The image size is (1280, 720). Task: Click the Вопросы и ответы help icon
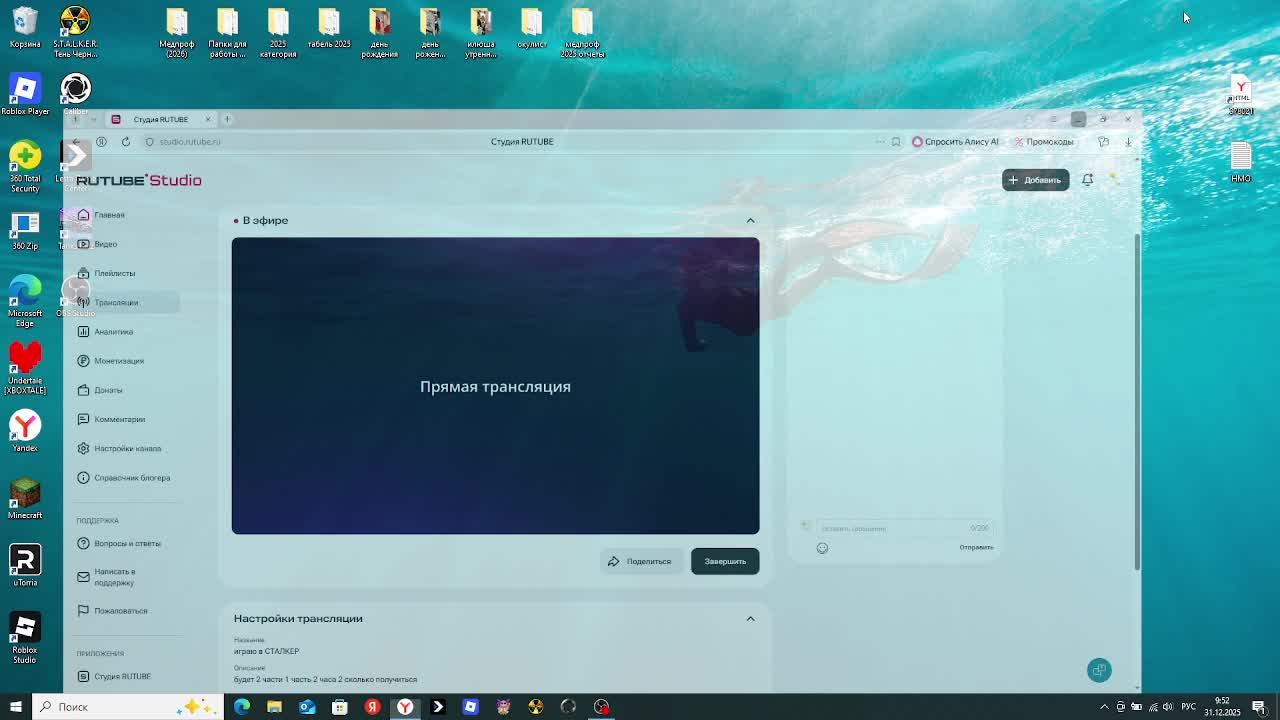pyautogui.click(x=83, y=543)
